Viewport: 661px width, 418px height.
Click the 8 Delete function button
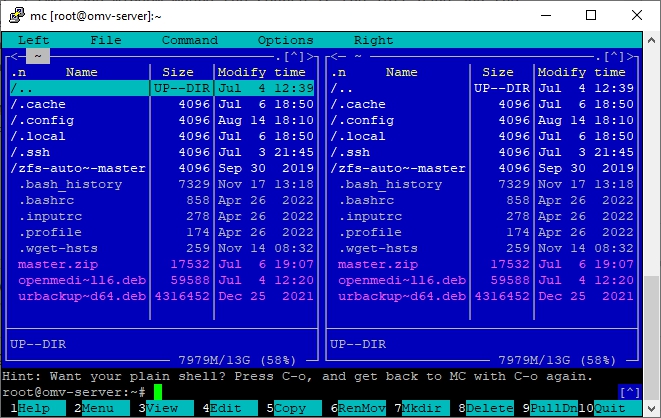490,409
